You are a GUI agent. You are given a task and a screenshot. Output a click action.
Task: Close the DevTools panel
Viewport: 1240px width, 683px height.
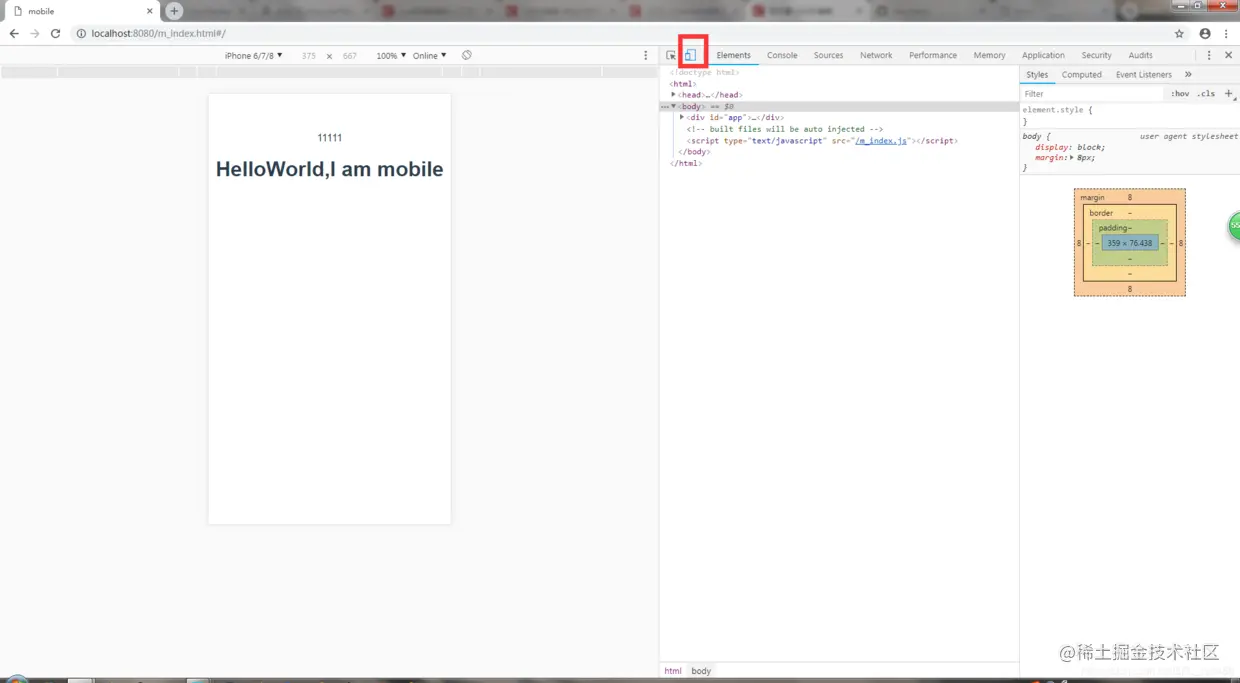coord(1228,55)
